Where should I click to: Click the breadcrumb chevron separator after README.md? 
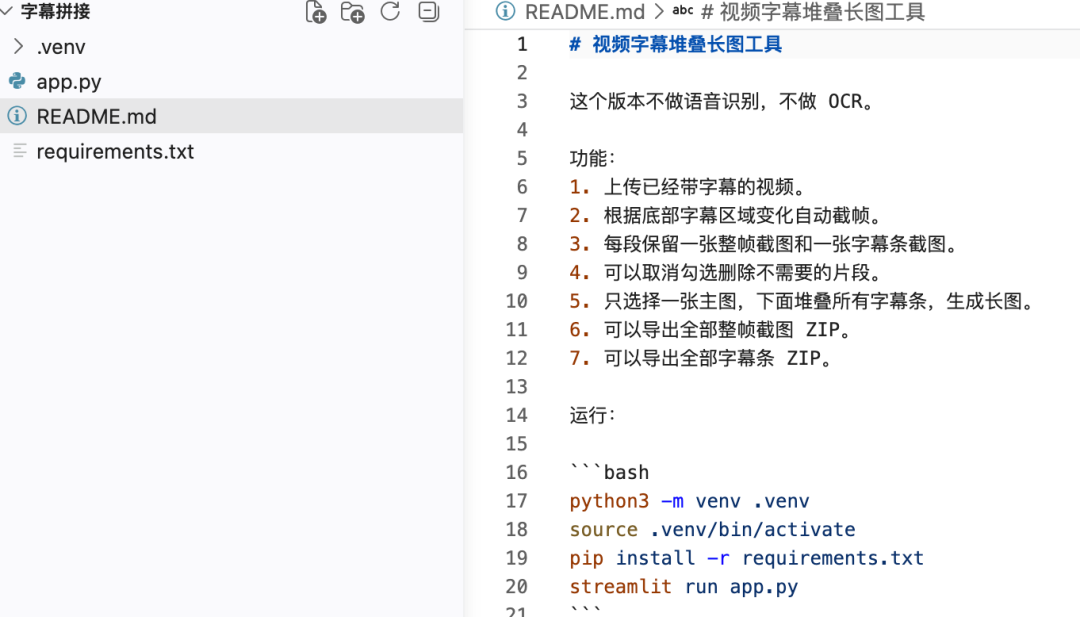[658, 12]
